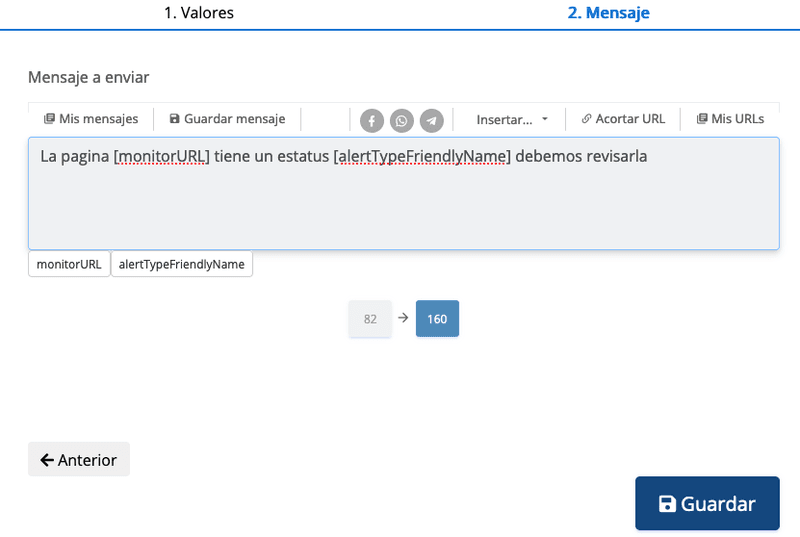Open Mis URLs list
This screenshot has height=537, width=800.
tap(730, 119)
